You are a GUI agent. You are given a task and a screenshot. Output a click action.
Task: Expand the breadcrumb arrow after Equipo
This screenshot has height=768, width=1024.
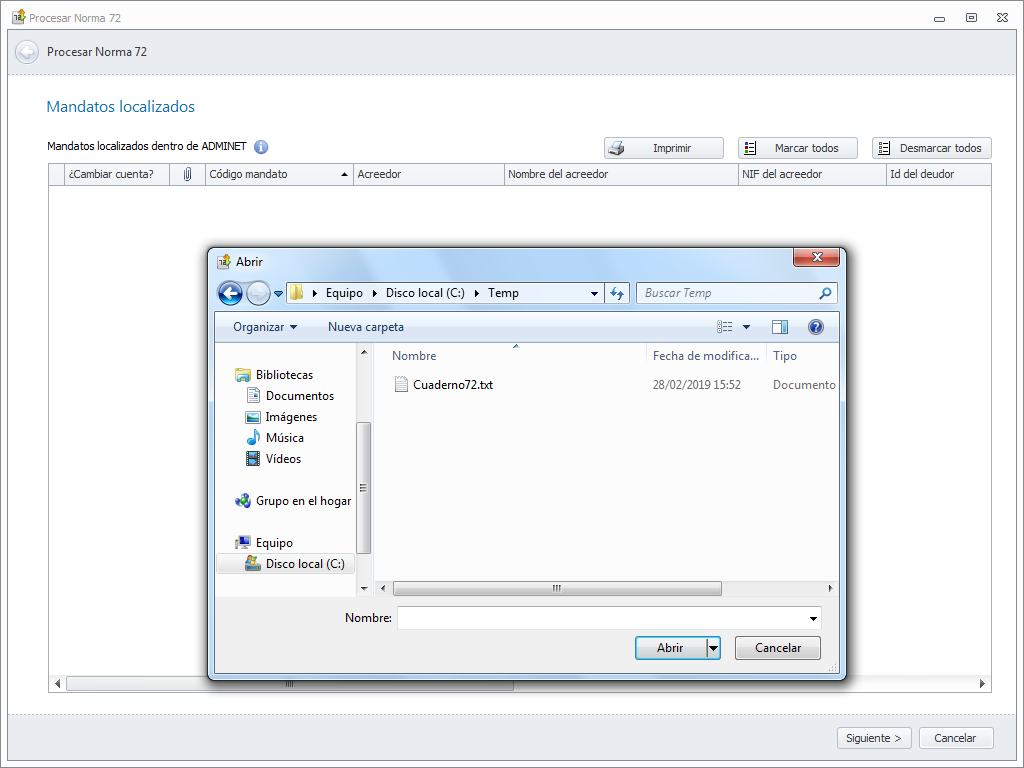pos(375,293)
